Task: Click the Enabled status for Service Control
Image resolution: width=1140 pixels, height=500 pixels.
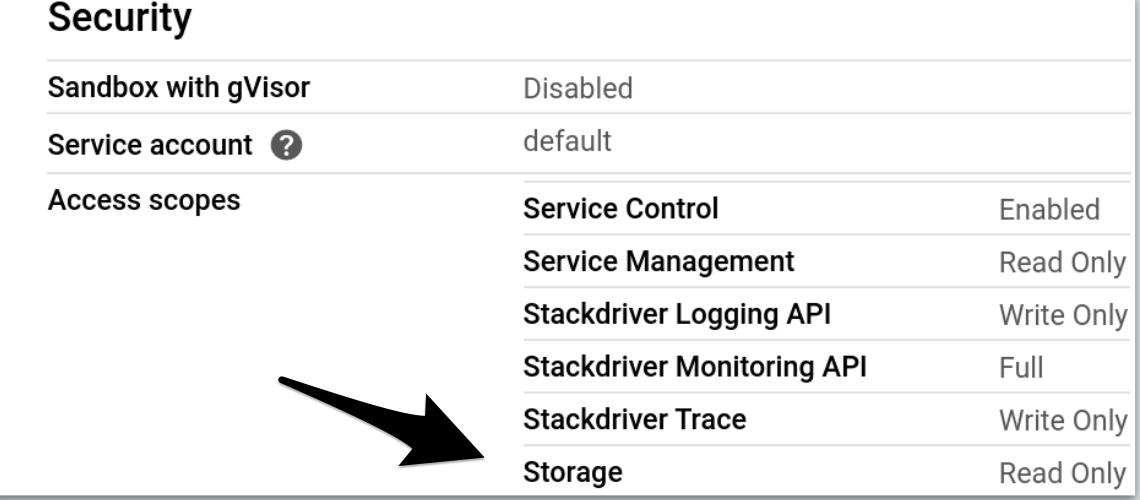Action: 1049,211
